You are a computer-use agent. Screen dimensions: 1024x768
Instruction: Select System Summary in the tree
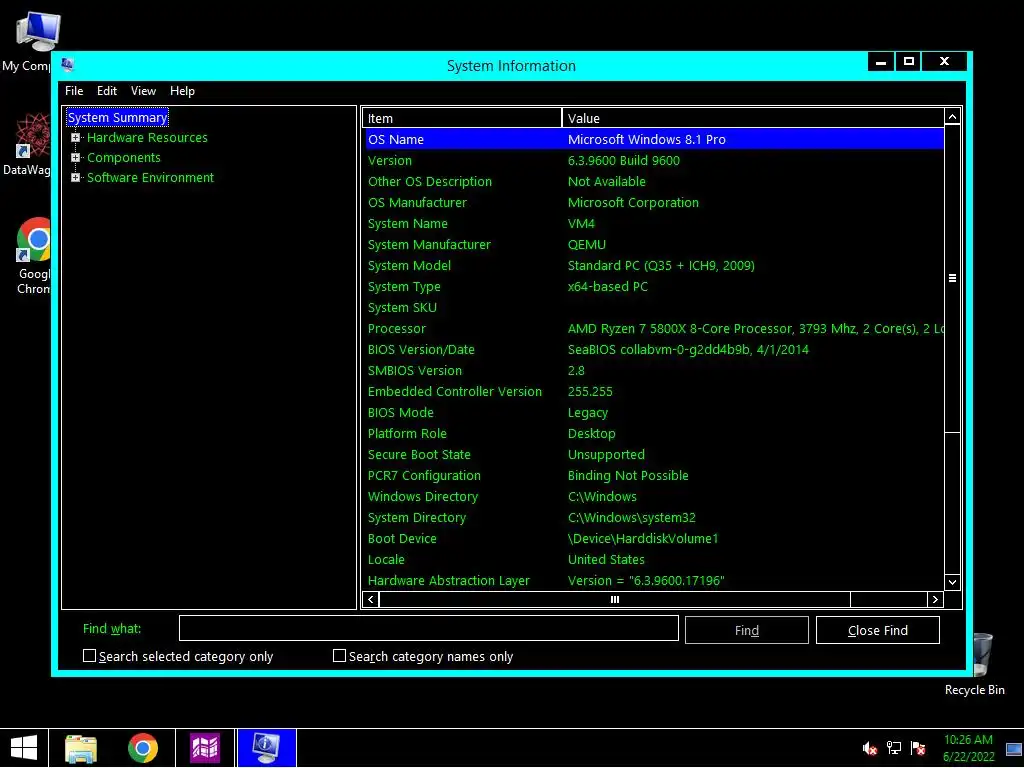point(118,118)
